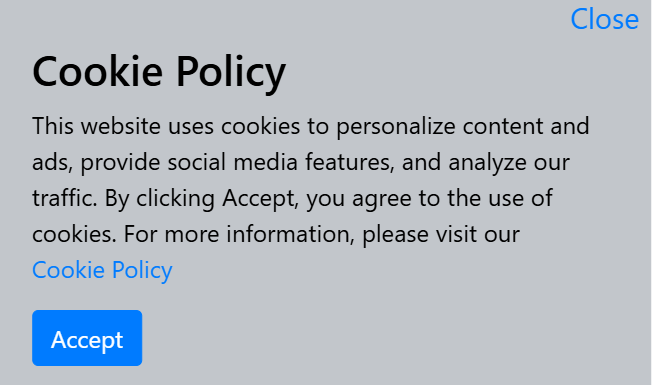Dismiss the banner with the Close link
Image resolution: width=652 pixels, height=385 pixels.
coord(605,19)
